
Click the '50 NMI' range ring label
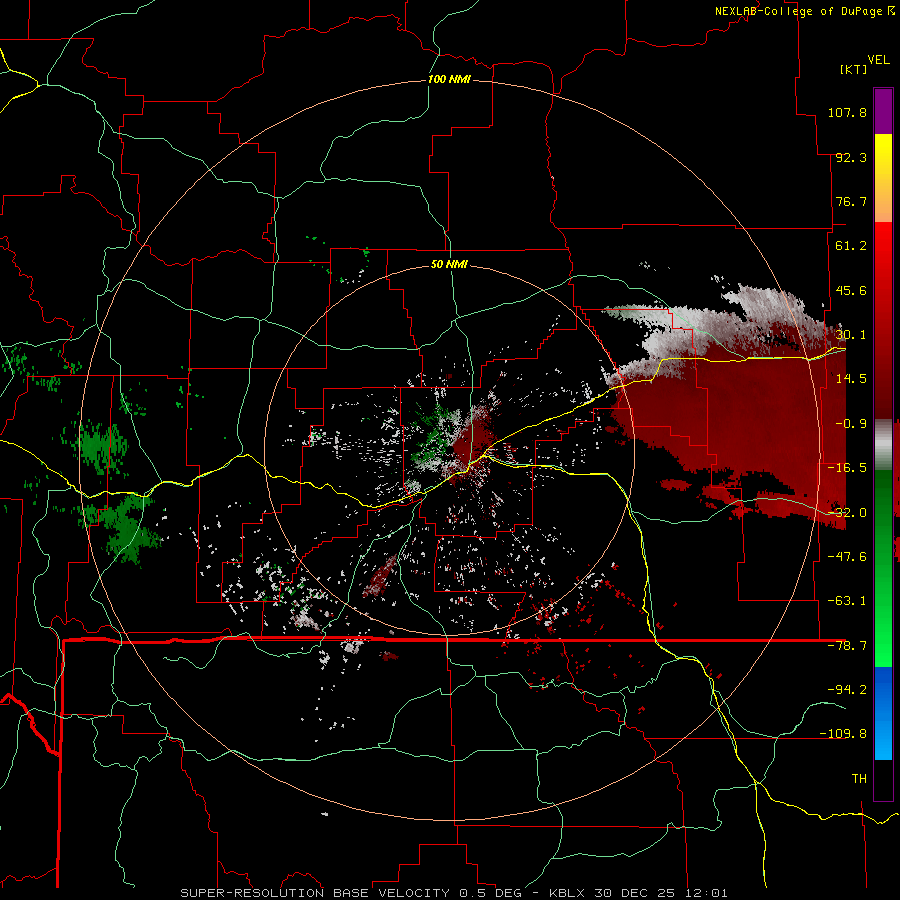449,264
